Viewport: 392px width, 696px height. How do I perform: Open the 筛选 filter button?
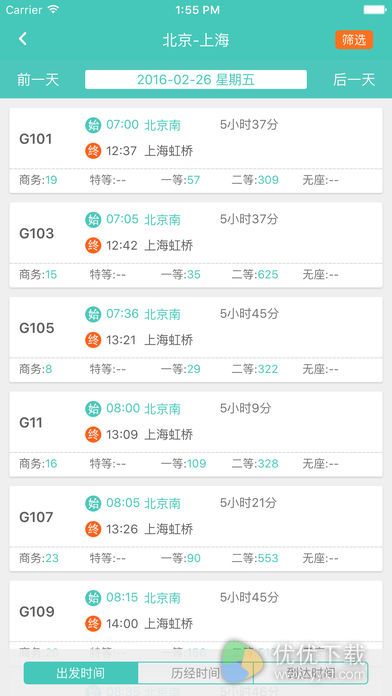(x=354, y=40)
